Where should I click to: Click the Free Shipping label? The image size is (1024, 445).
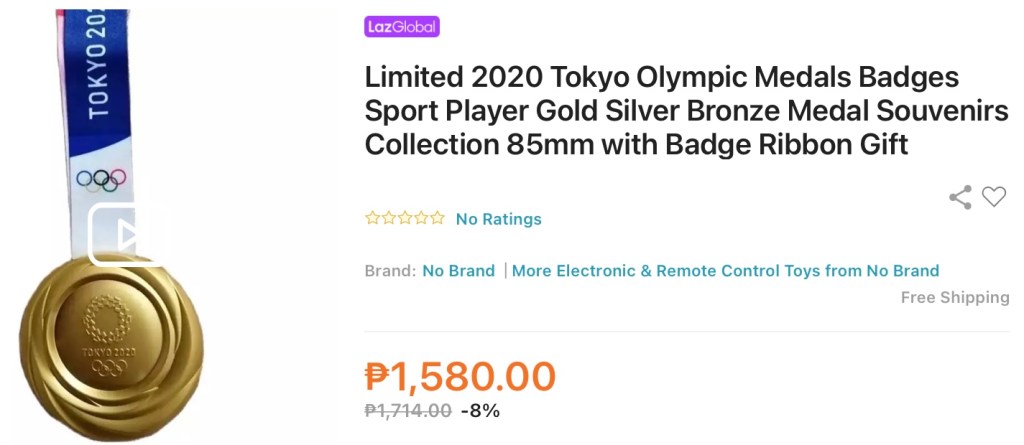point(954,297)
